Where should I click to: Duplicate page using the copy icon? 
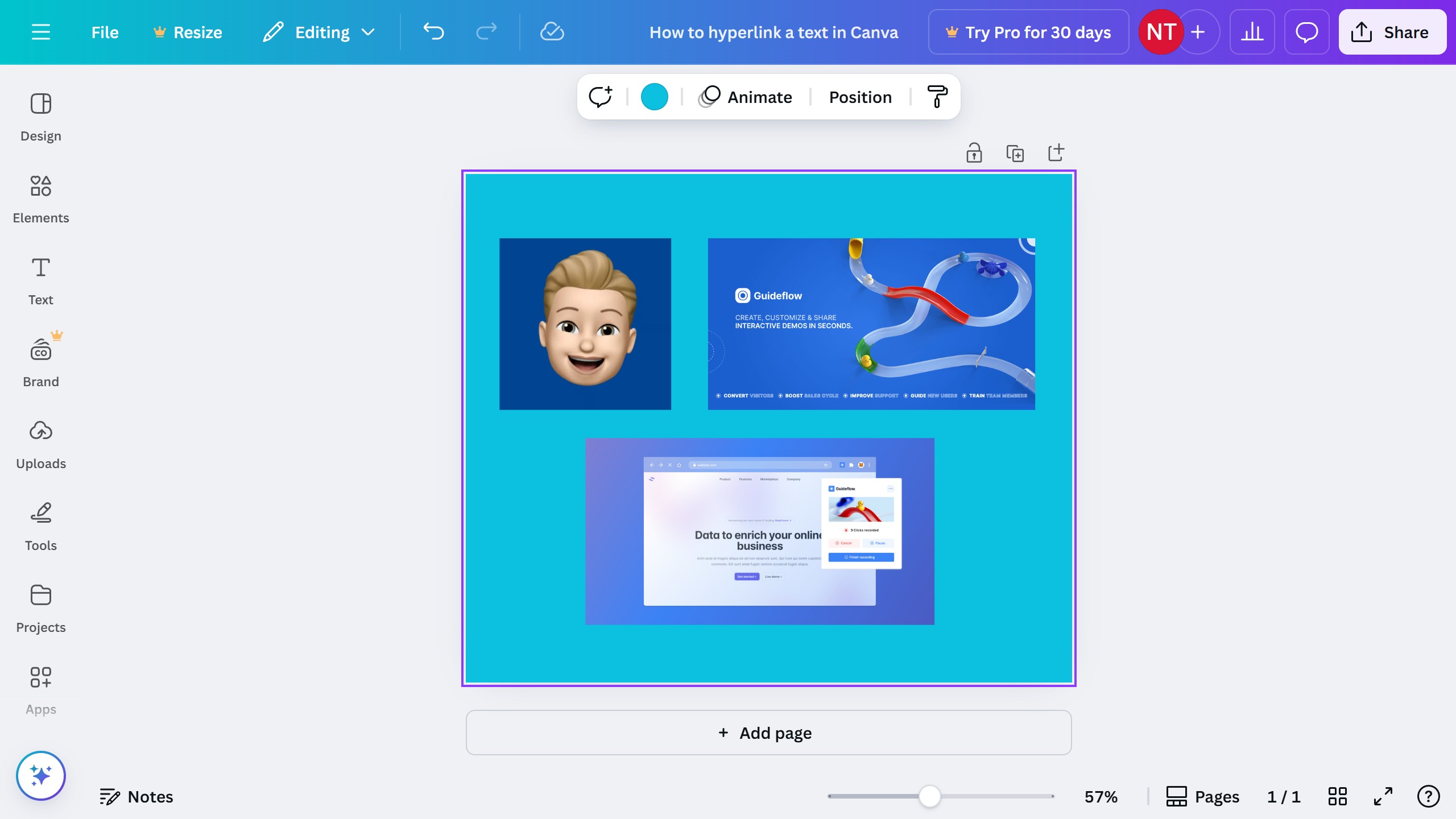1015,153
